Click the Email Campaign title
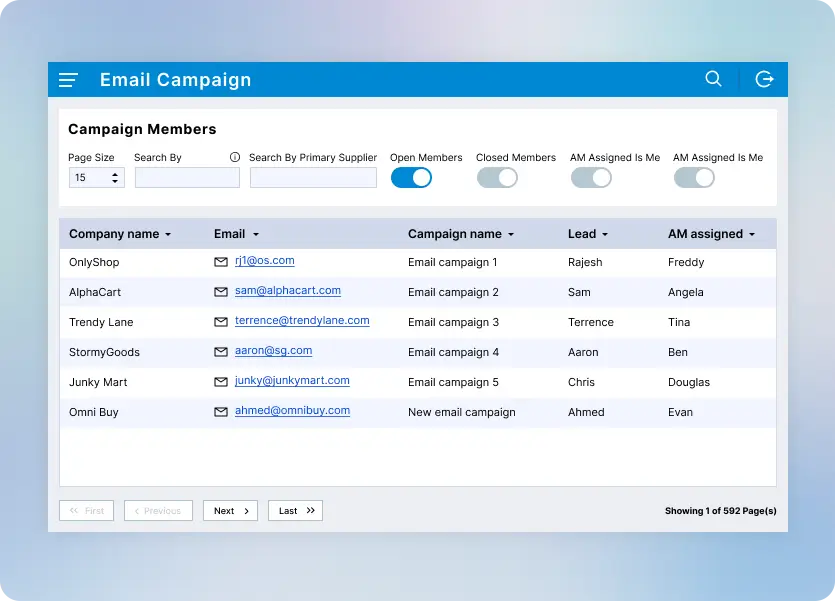 [x=175, y=80]
